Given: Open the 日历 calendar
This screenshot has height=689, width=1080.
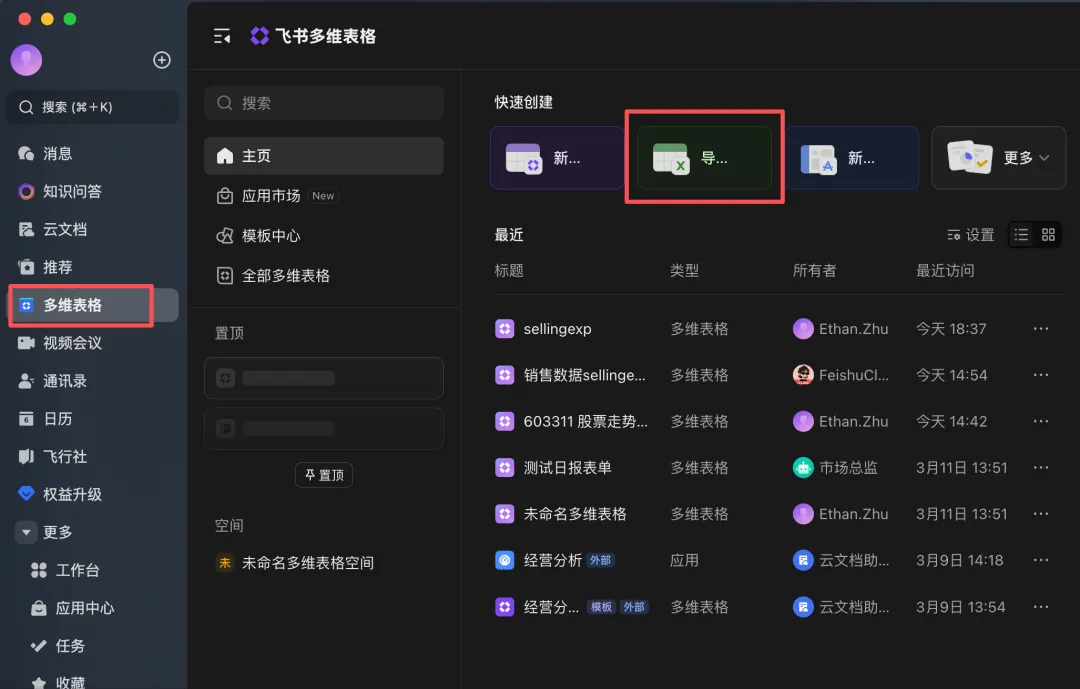Looking at the screenshot, I should (x=92, y=419).
